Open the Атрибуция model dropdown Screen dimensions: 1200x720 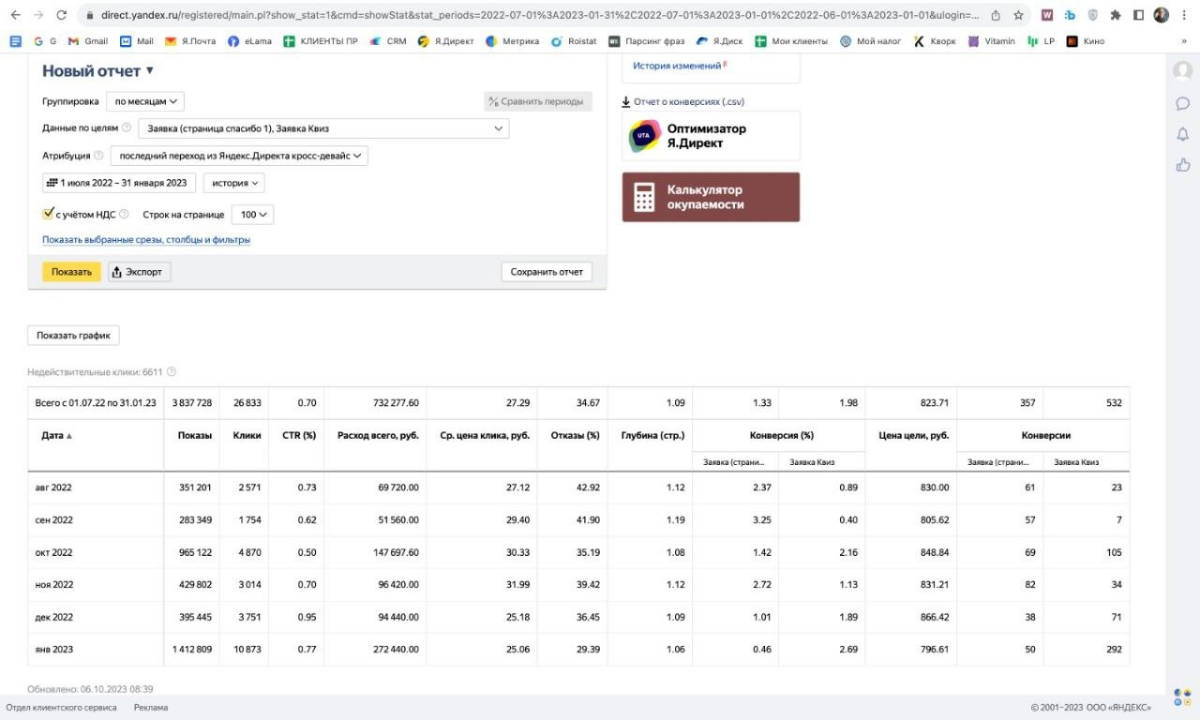(239, 155)
